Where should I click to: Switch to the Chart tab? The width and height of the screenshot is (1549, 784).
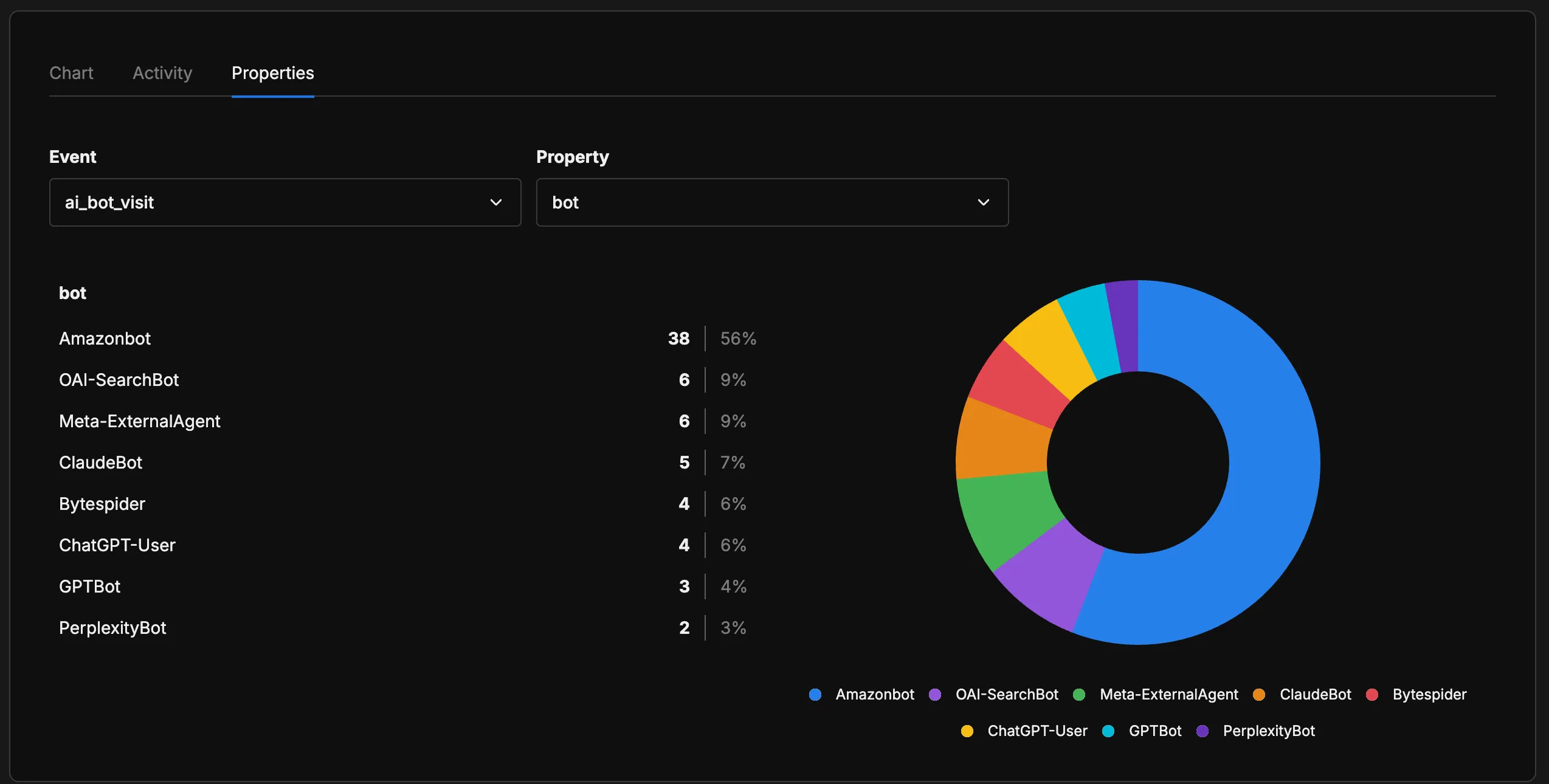pos(71,73)
